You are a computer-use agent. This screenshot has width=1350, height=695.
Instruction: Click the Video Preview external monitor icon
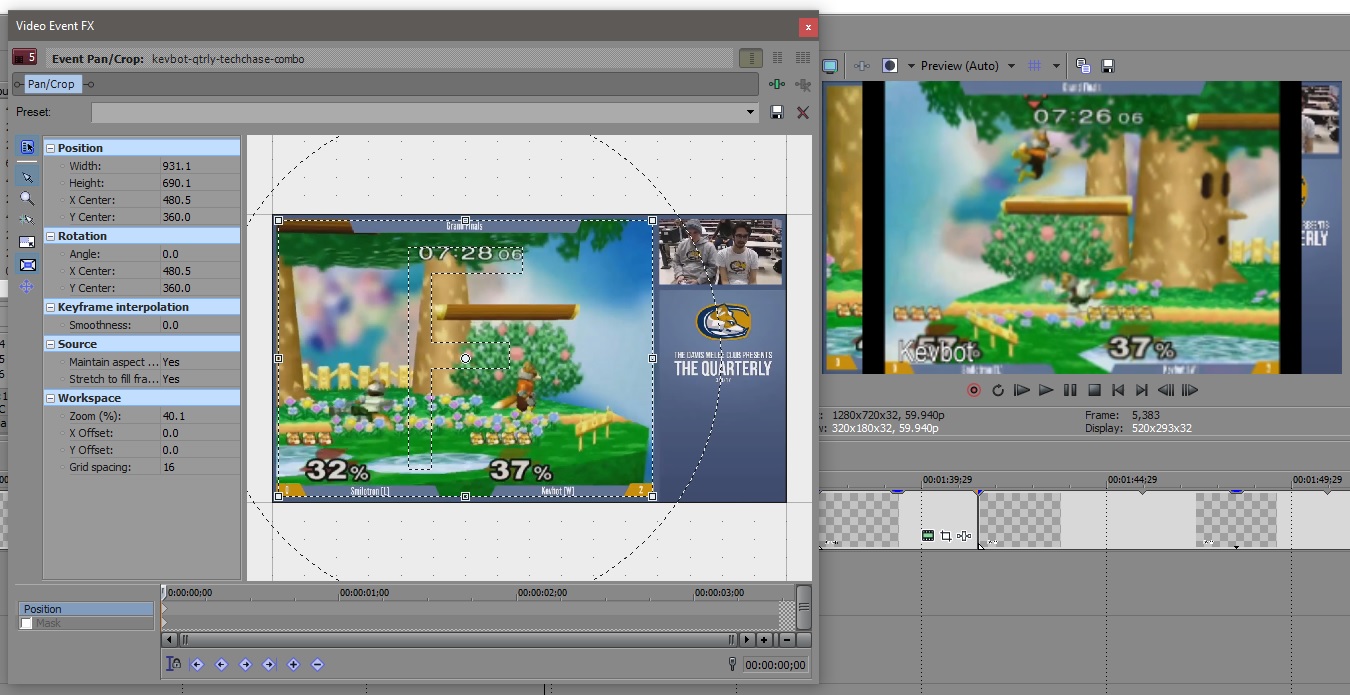coord(829,66)
